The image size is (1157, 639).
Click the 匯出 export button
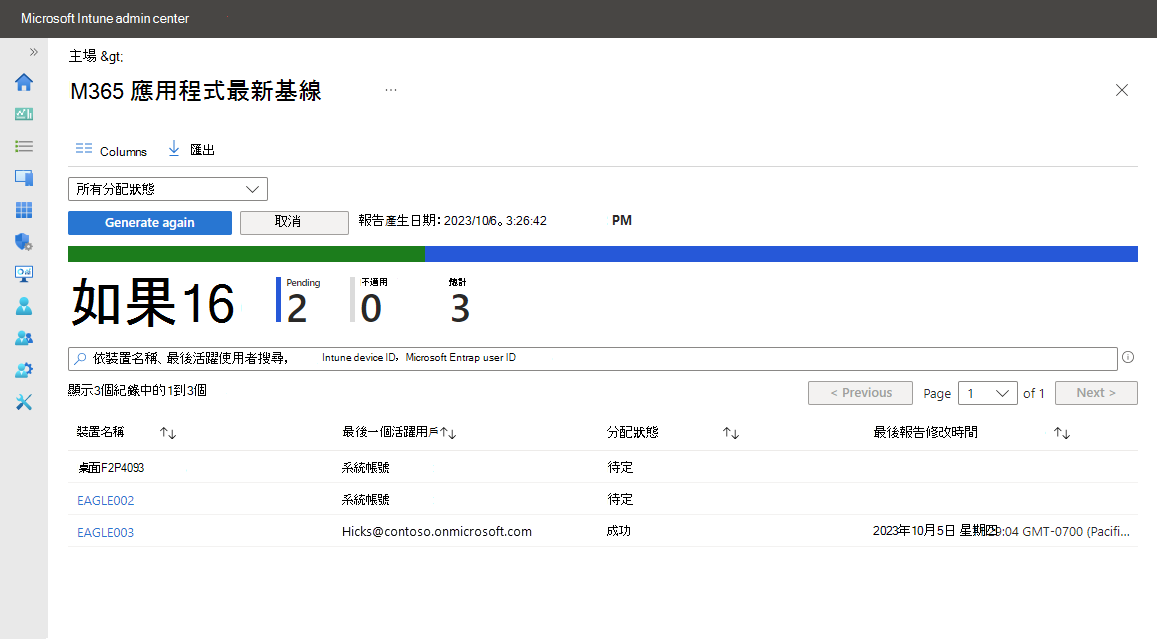tap(191, 150)
